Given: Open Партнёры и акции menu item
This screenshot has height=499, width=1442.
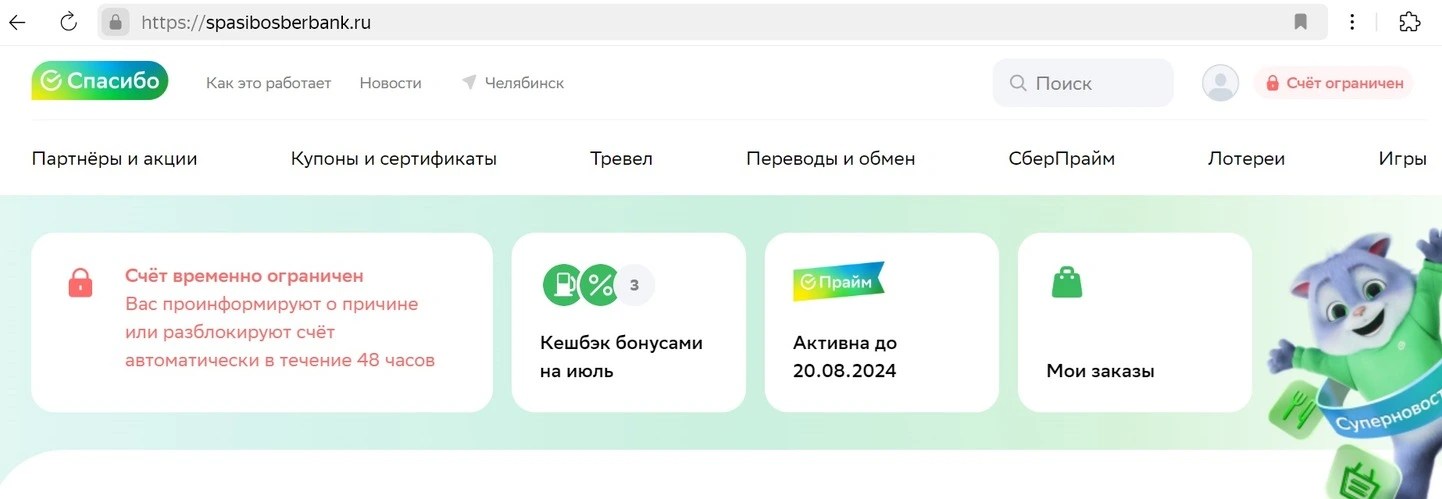Looking at the screenshot, I should (114, 158).
